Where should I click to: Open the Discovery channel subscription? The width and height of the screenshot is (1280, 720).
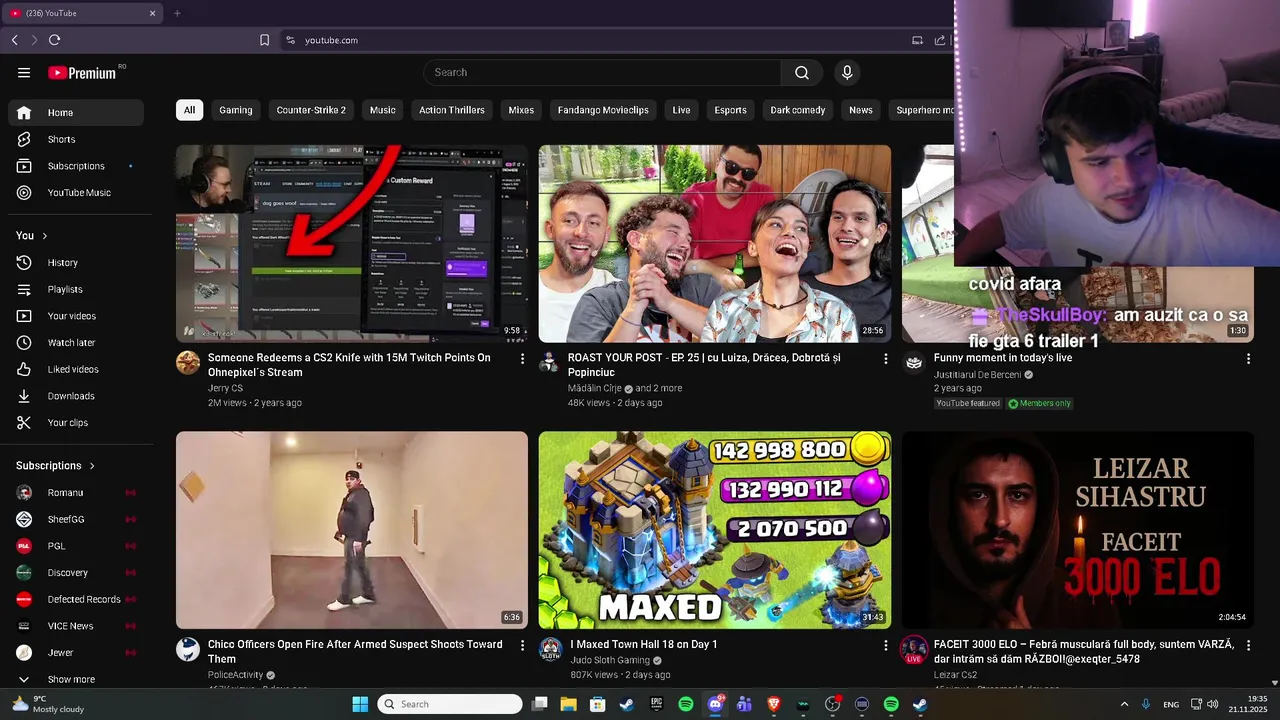(x=76, y=572)
